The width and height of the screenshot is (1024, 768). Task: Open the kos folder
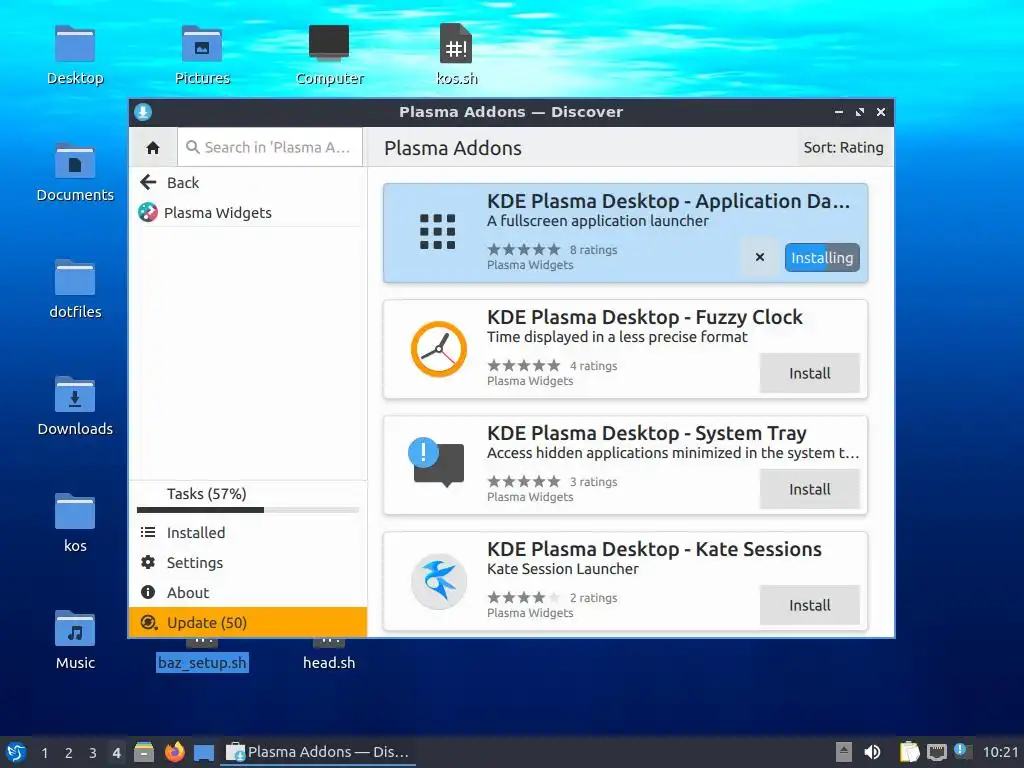(75, 511)
